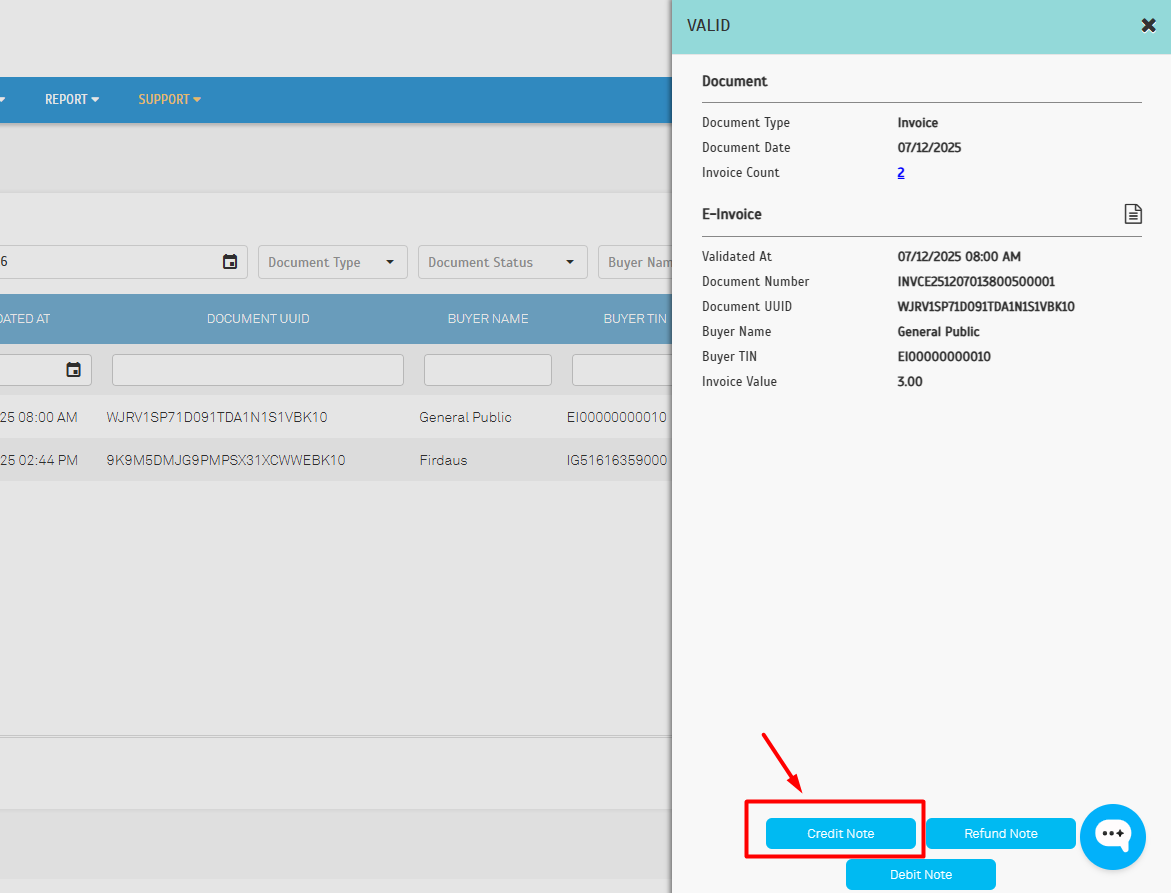Close the VALID details panel

pos(1148,26)
